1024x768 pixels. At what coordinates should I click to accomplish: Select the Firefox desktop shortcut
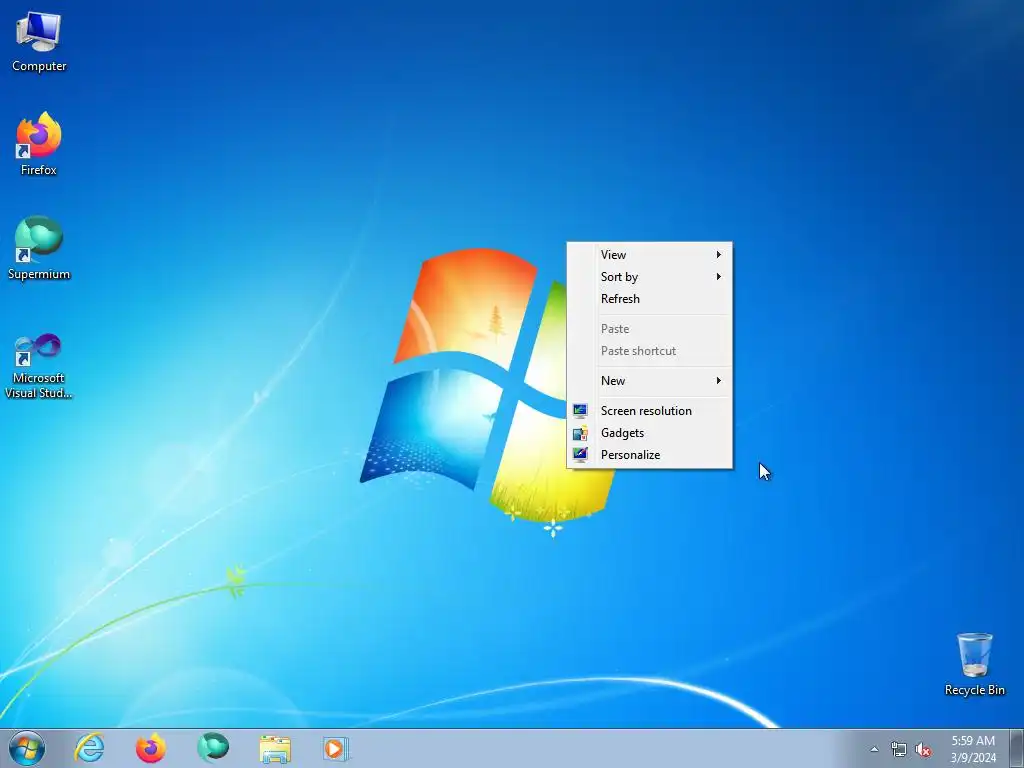[39, 144]
